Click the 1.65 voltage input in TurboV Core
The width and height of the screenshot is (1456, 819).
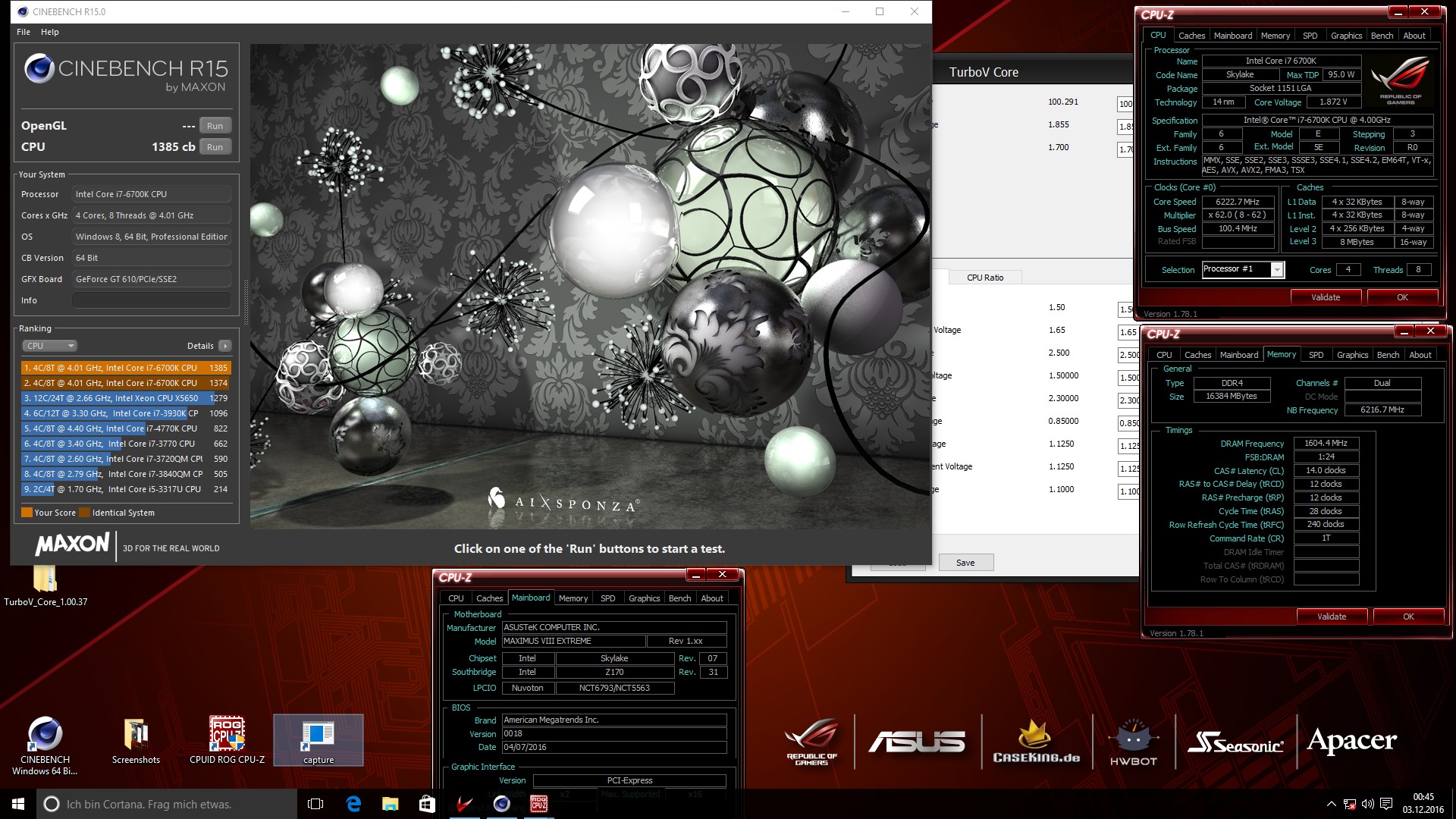pos(1128,332)
